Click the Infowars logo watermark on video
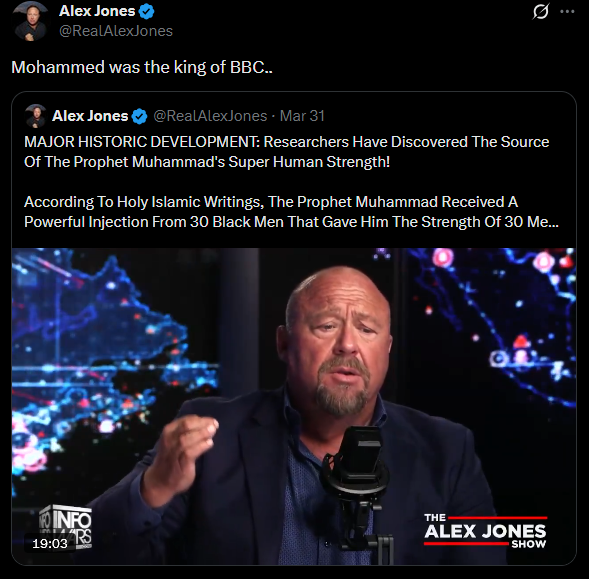Image resolution: width=589 pixels, height=579 pixels. pos(66,526)
